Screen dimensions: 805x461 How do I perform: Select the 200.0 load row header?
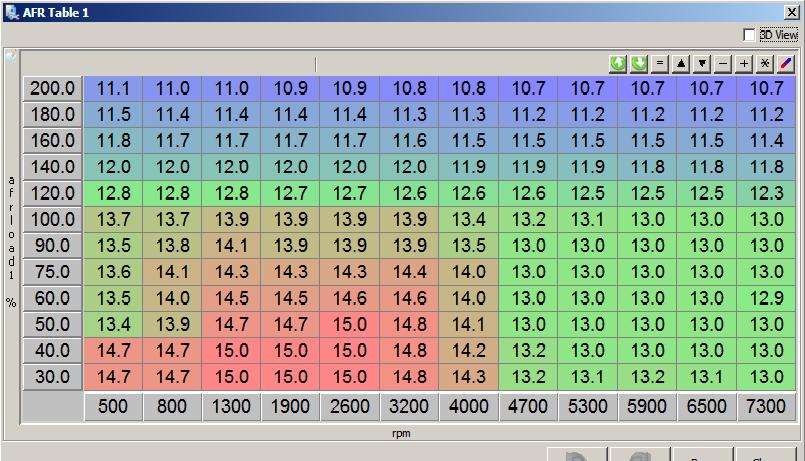52,88
